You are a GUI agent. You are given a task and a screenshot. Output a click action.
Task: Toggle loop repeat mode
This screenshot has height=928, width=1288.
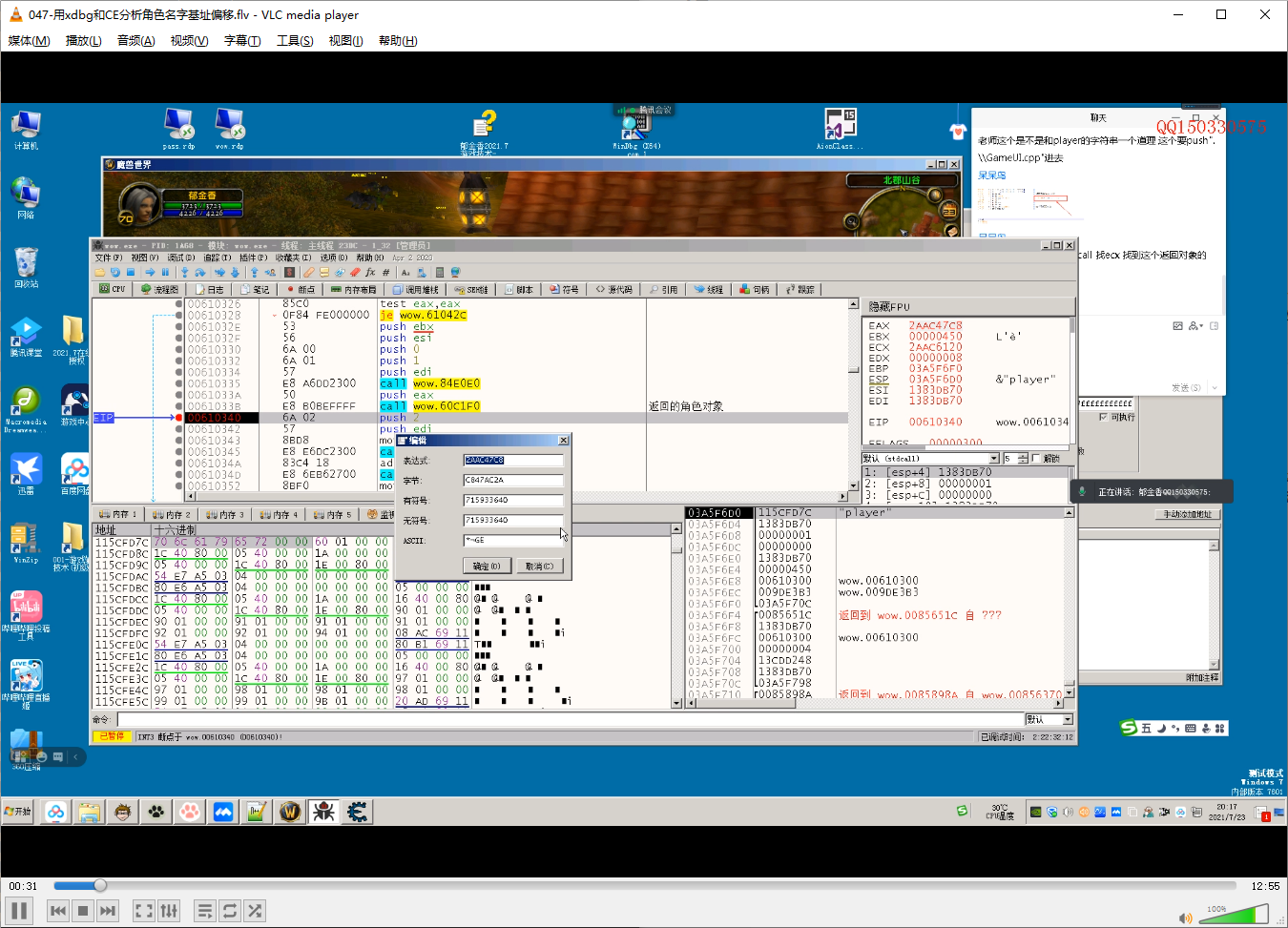pyautogui.click(x=230, y=911)
